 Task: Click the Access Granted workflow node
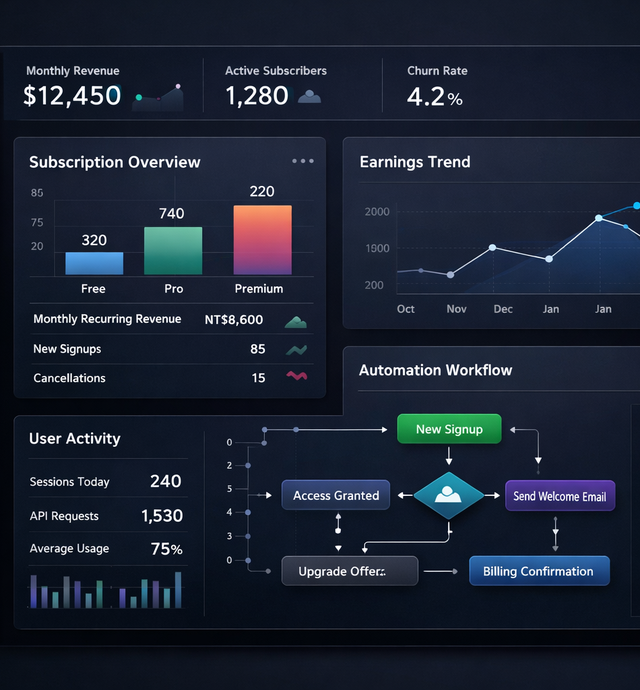336,495
